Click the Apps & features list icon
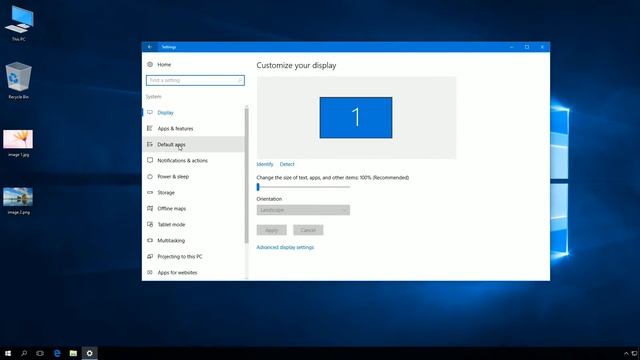Screen dimensions: 640x360 (x=150, y=128)
